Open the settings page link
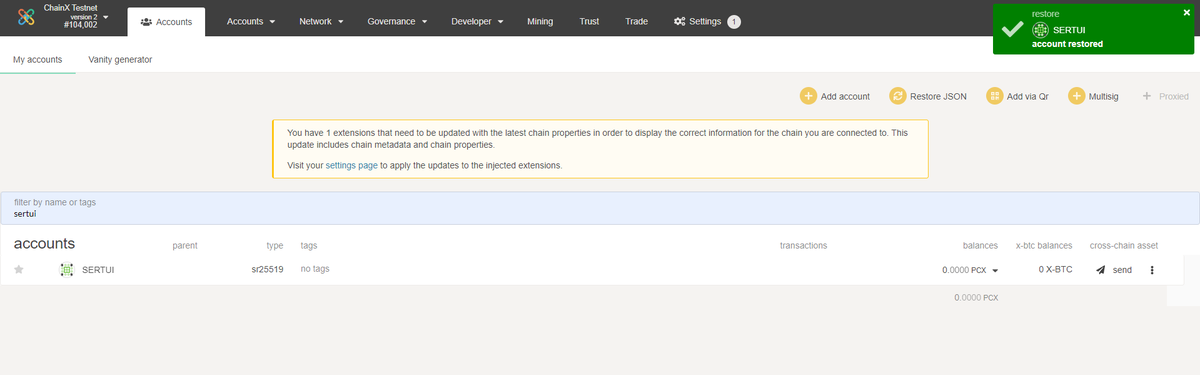Image resolution: width=1200 pixels, height=375 pixels. pyautogui.click(x=351, y=165)
